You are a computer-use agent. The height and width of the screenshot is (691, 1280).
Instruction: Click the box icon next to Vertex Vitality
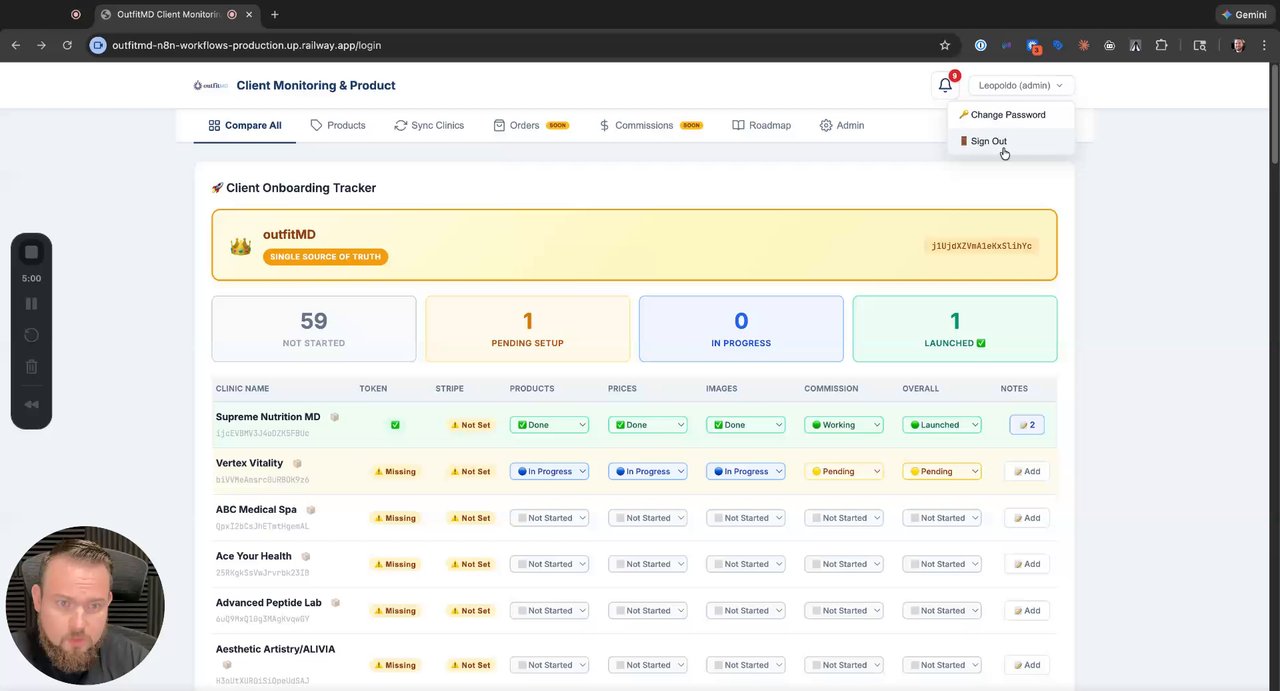pos(297,463)
